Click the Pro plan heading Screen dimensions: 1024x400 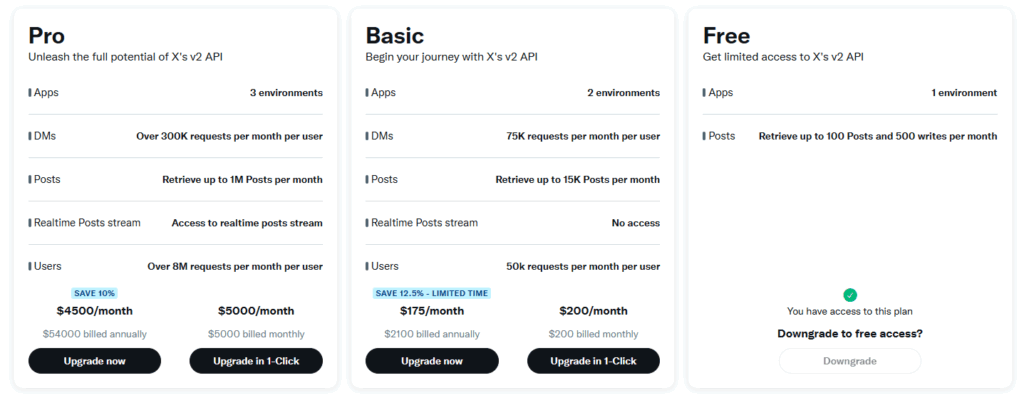pos(46,35)
